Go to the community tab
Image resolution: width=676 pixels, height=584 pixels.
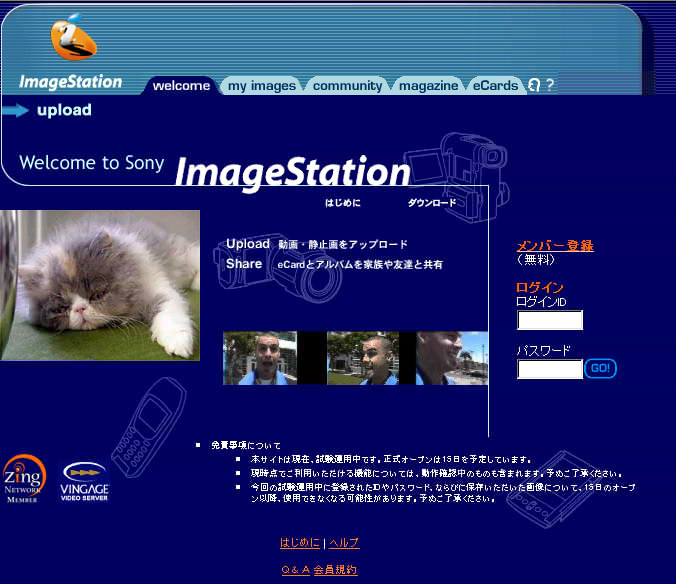click(x=347, y=85)
